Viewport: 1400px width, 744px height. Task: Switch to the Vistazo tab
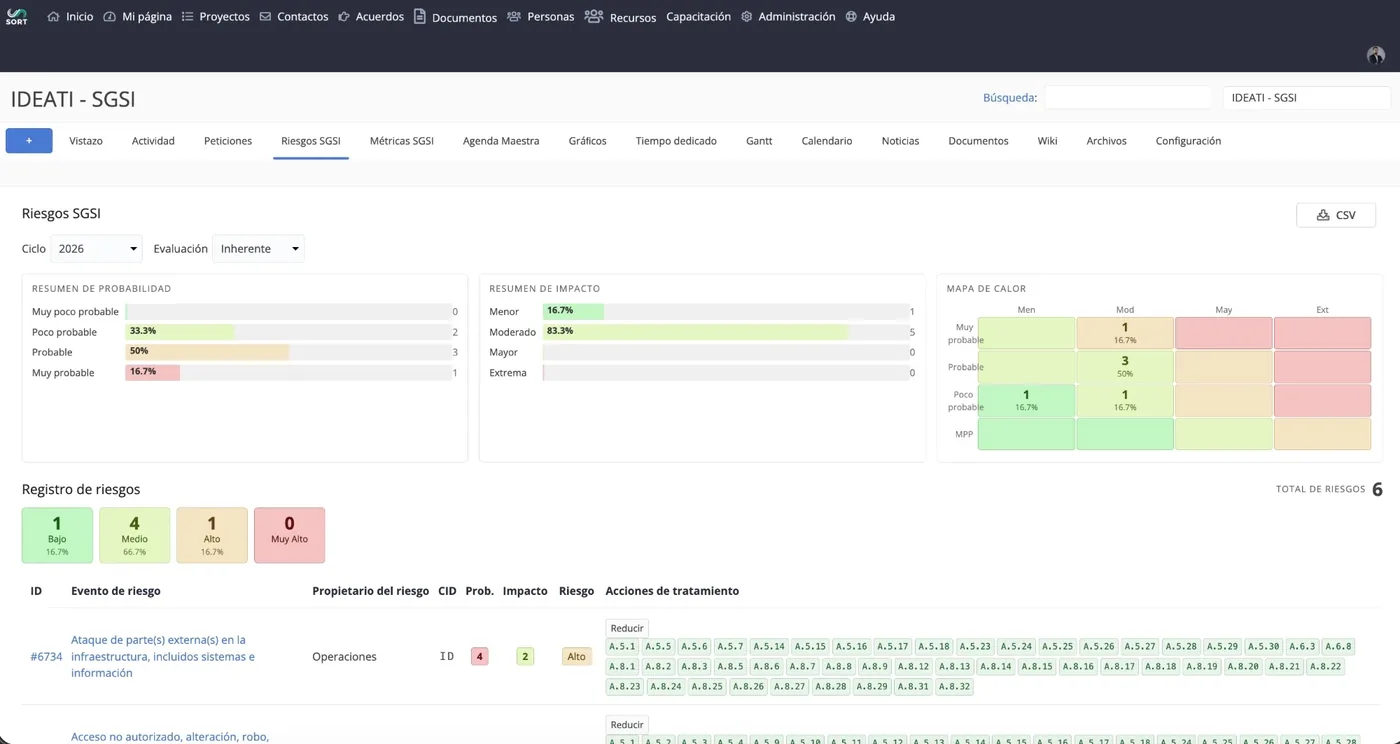[86, 141]
